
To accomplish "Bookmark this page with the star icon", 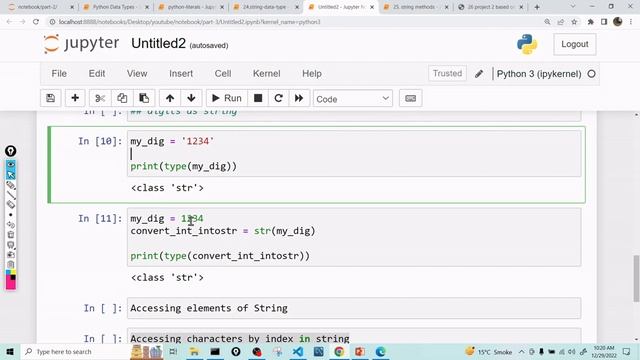I will pos(574,22).
